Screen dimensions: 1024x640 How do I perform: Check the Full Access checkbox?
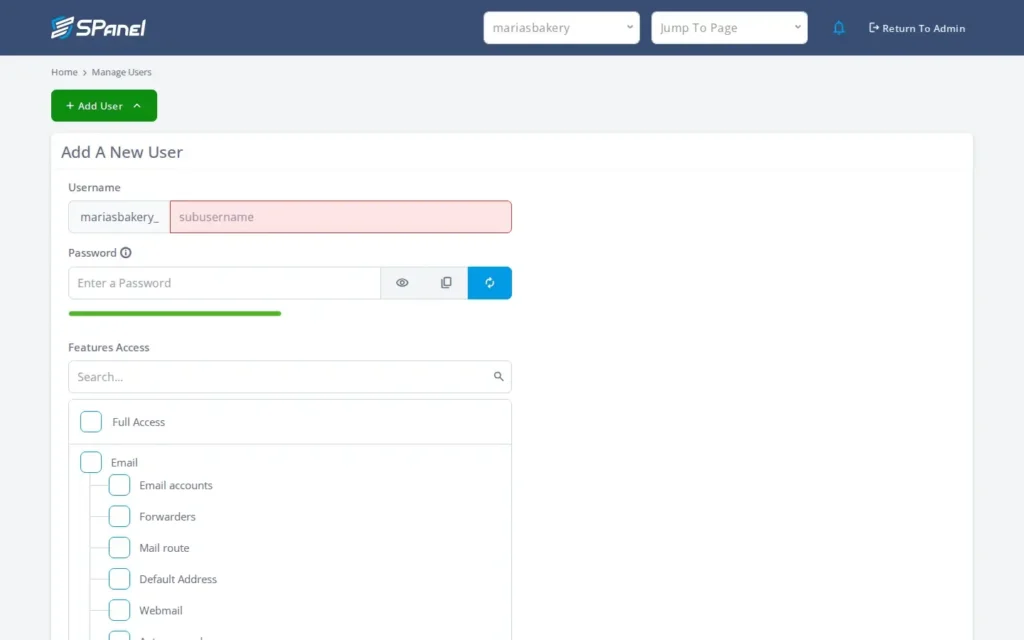(x=91, y=422)
